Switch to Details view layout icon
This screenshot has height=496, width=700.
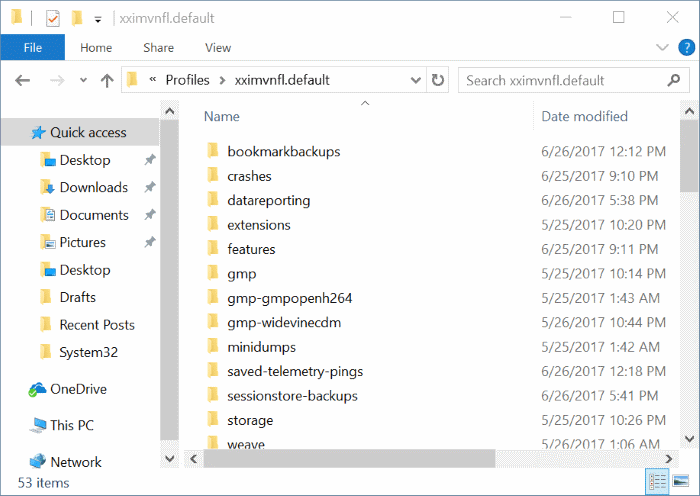point(659,482)
